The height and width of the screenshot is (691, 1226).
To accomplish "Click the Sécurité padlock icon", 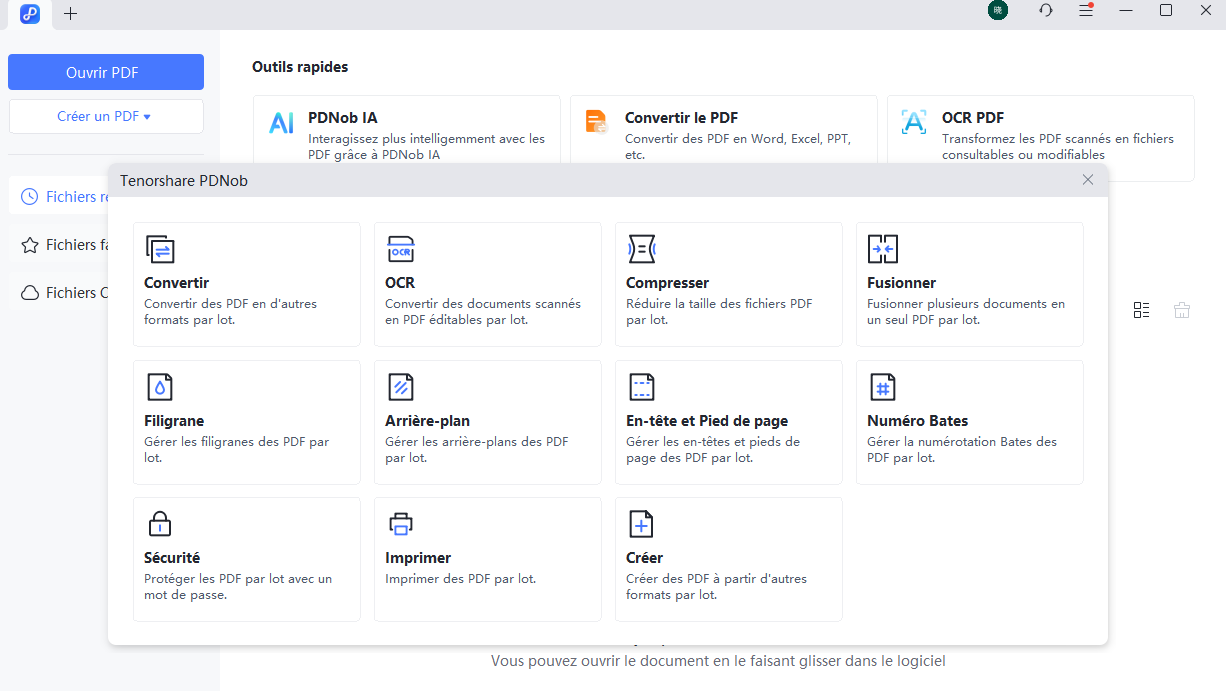I will [160, 524].
